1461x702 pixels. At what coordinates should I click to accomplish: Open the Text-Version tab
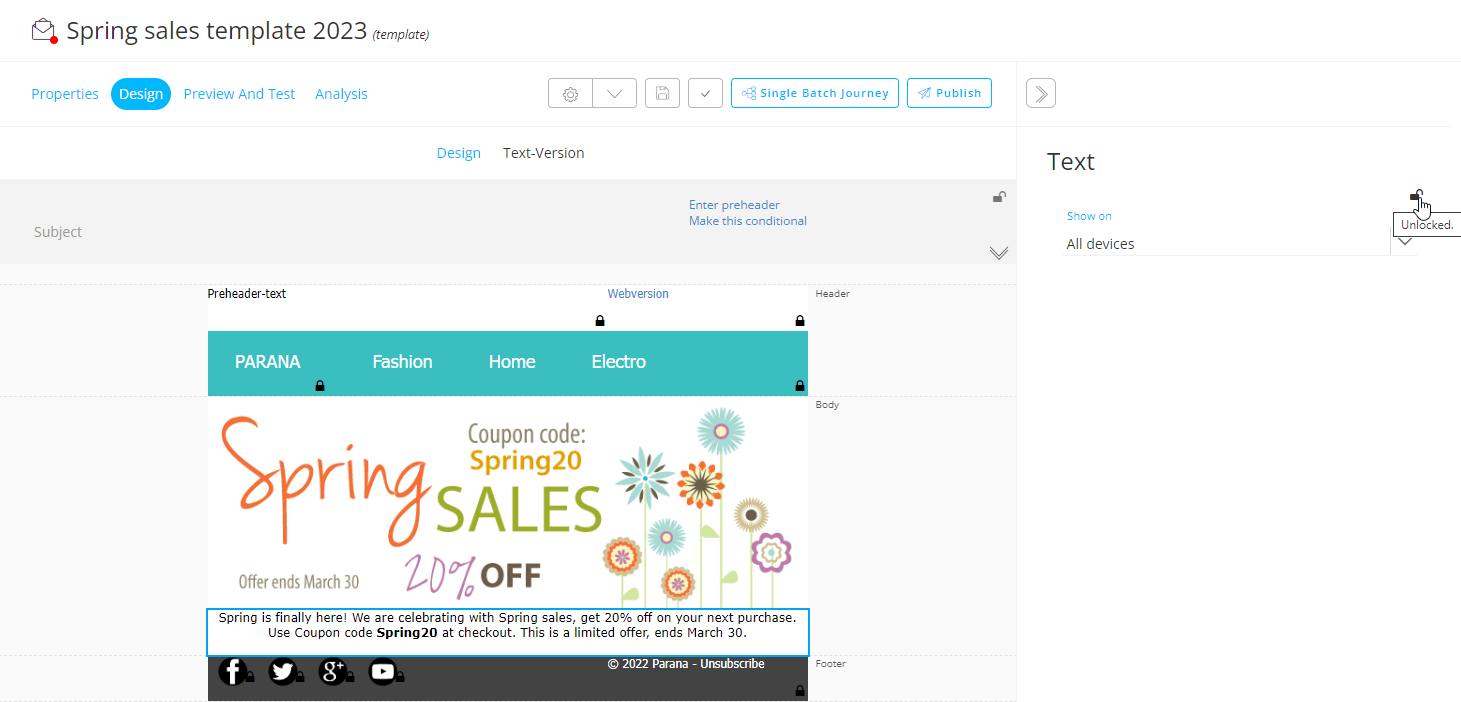pos(543,153)
